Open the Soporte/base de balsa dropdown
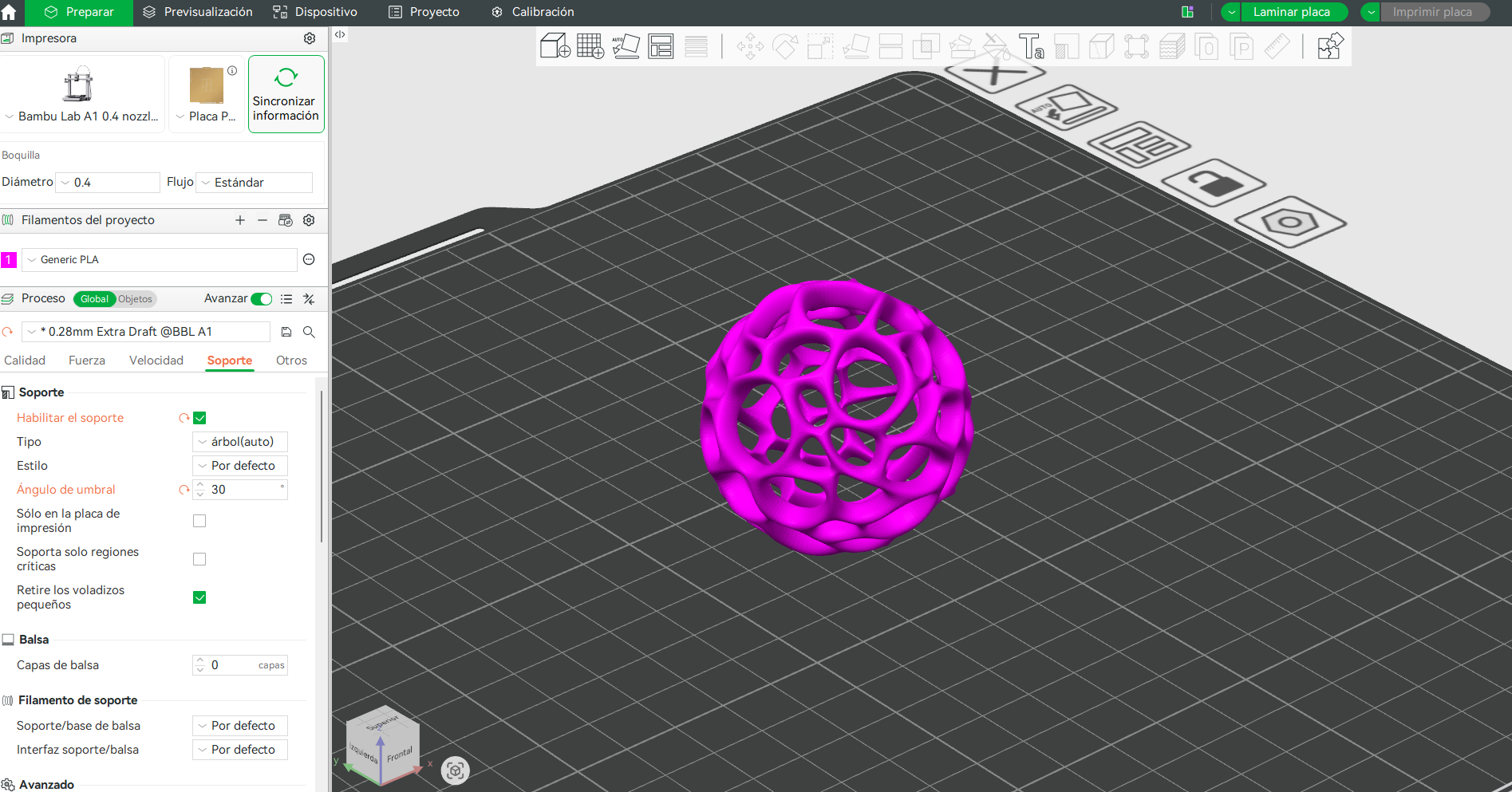Viewport: 1512px width, 792px height. click(240, 726)
